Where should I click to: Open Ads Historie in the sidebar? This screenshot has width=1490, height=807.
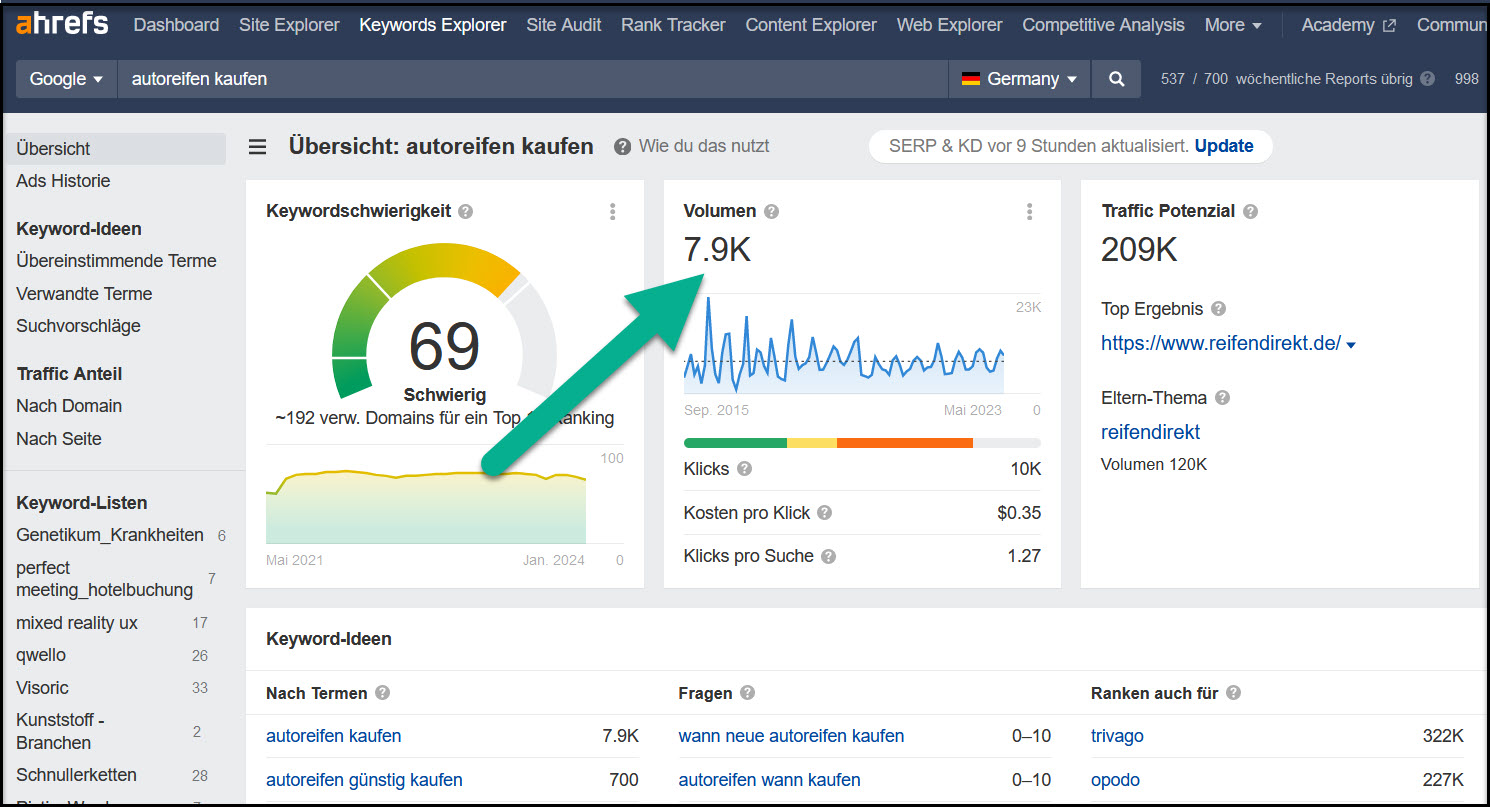(x=63, y=181)
